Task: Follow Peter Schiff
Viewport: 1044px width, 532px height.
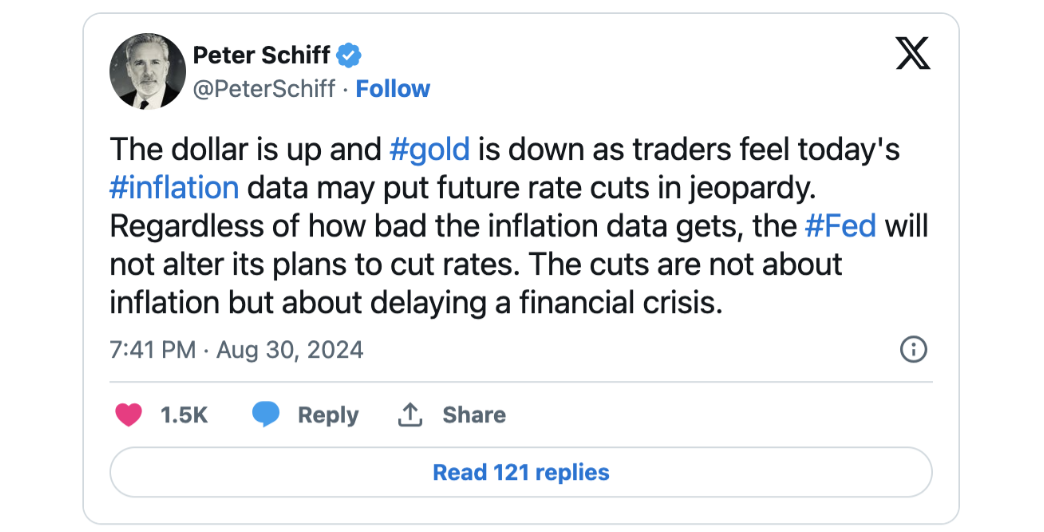Action: pos(393,89)
